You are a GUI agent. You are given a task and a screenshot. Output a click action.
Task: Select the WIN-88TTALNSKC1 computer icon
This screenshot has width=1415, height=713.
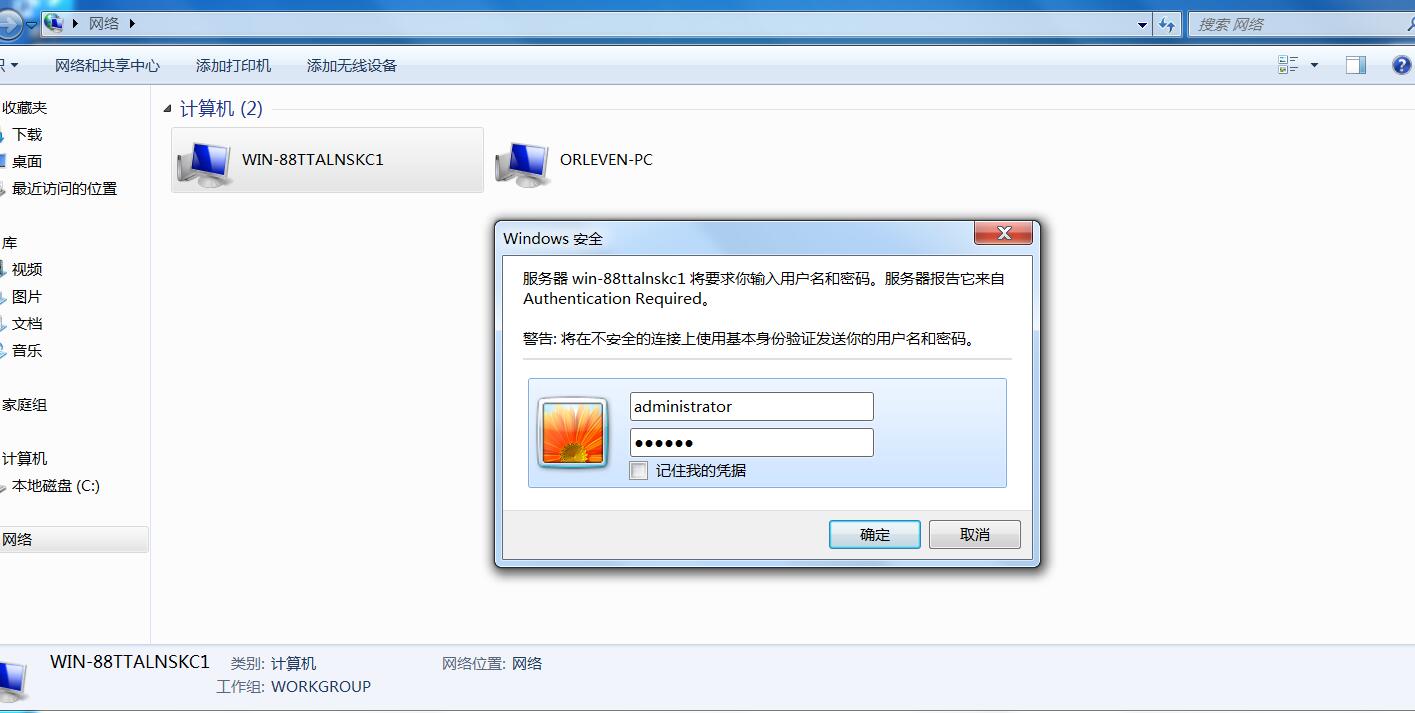[205, 161]
